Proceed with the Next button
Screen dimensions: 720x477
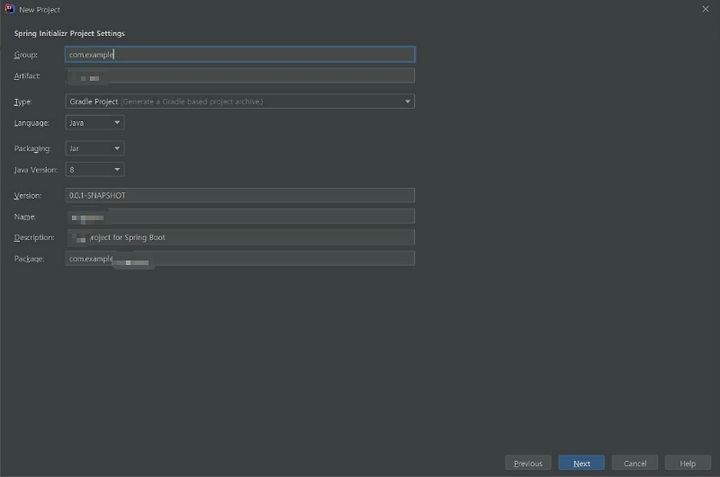click(x=581, y=463)
